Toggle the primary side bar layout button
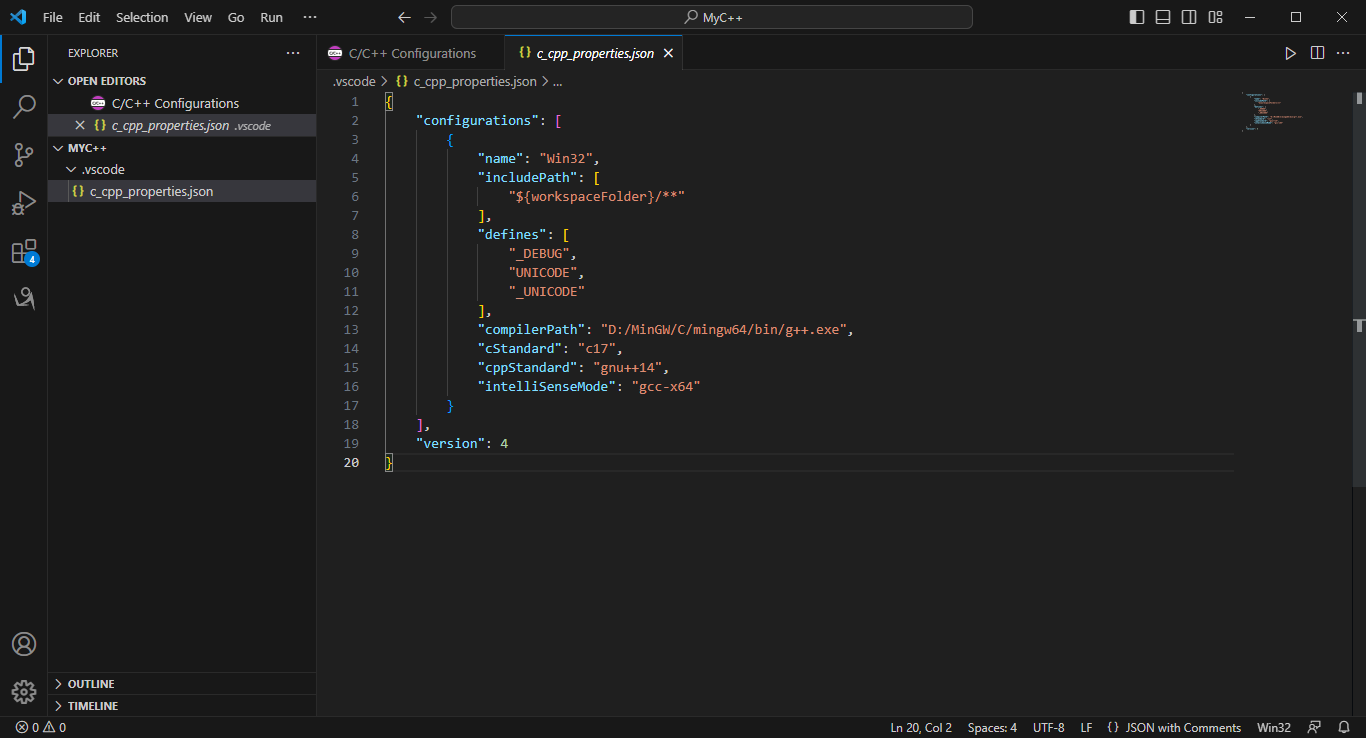Screen dimensions: 1366x738 tap(1137, 17)
